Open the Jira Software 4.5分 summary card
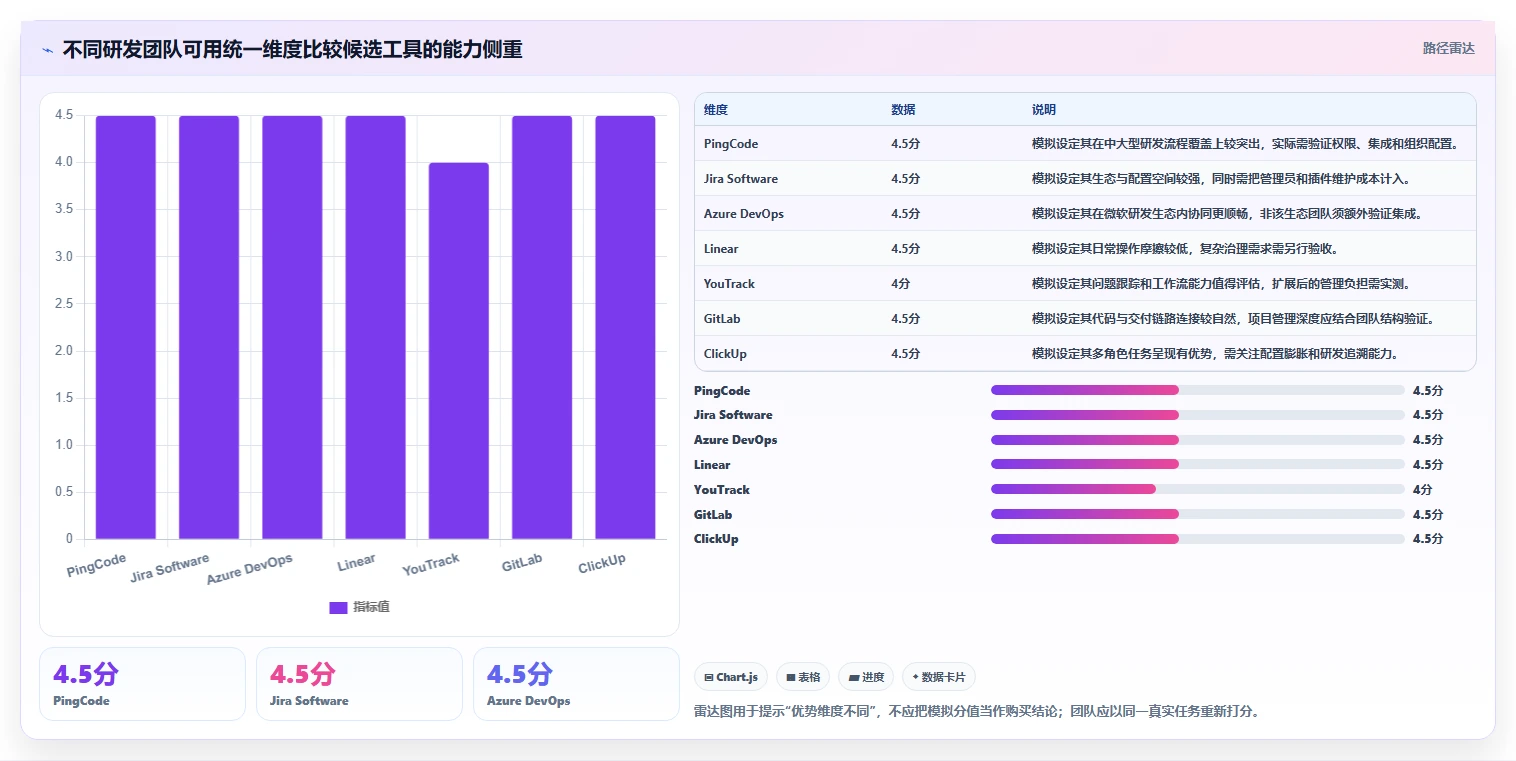 click(x=359, y=684)
